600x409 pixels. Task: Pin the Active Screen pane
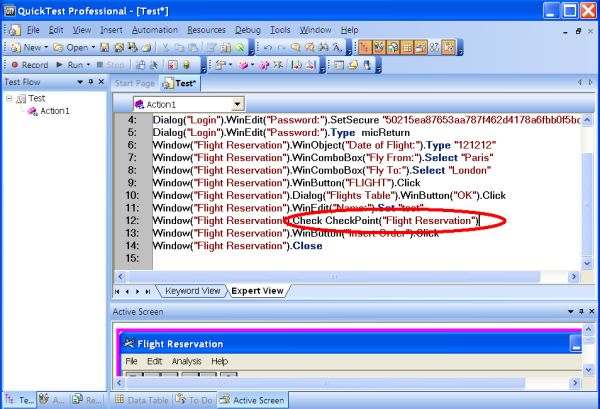(x=581, y=311)
